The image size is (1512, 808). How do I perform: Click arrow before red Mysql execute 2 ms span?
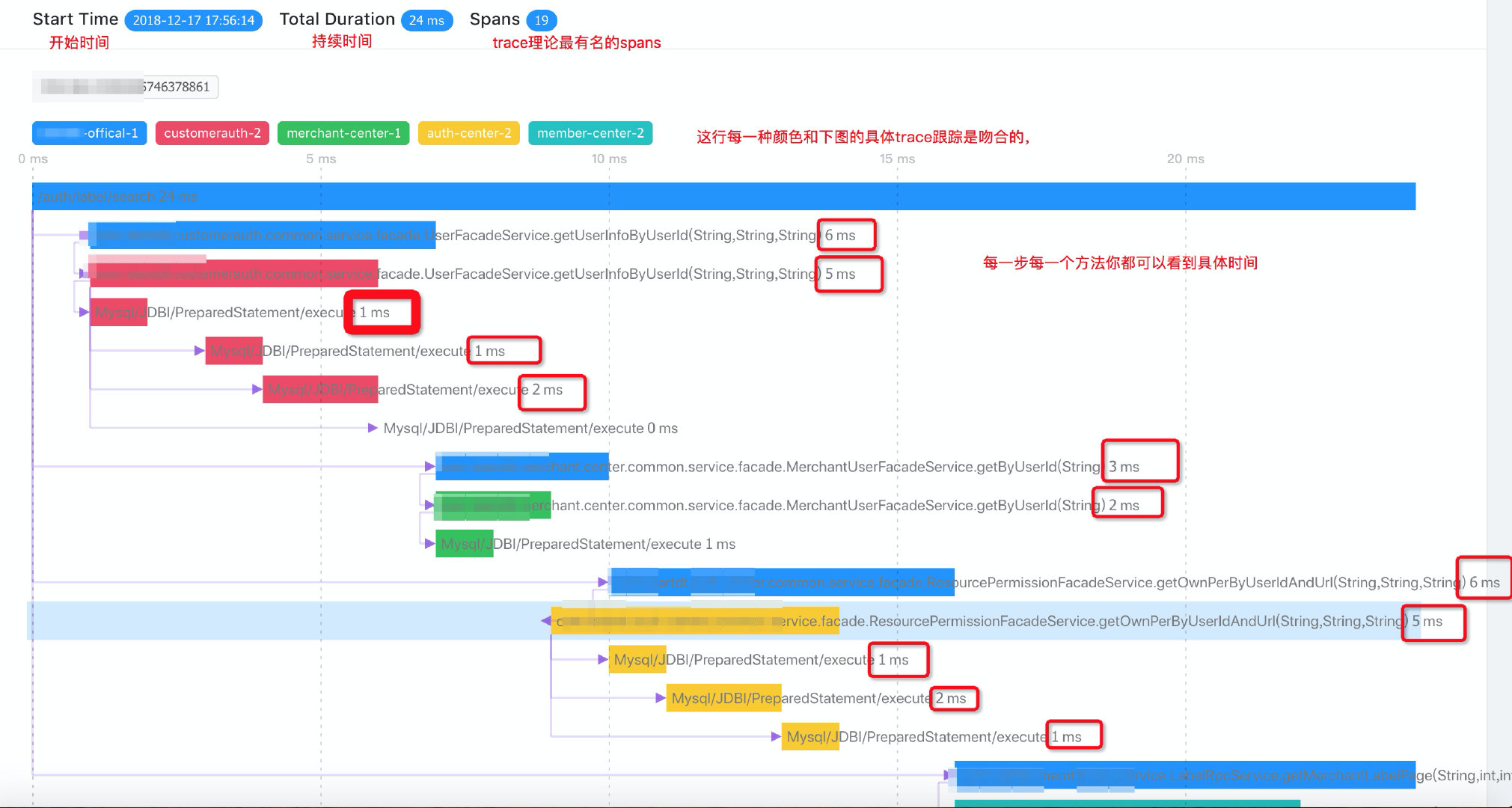pos(257,389)
